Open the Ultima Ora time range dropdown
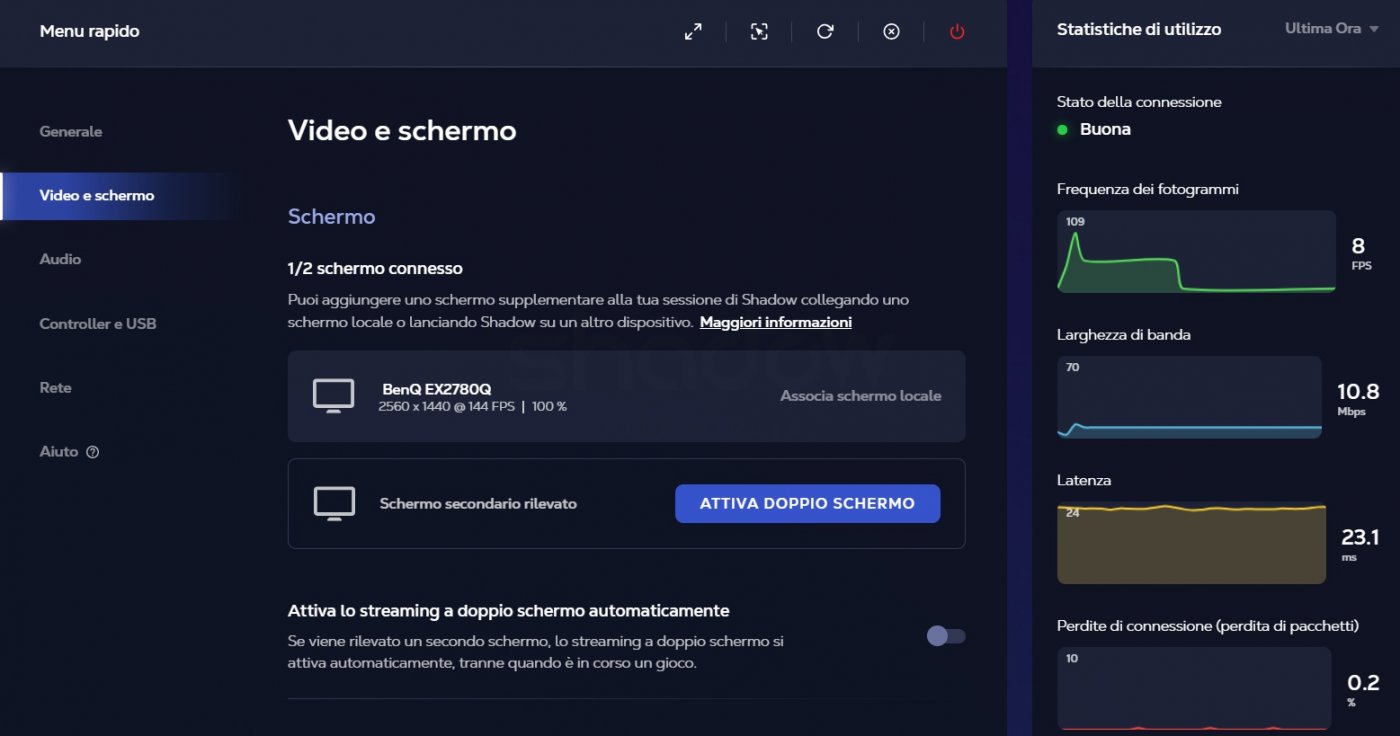 pos(1331,28)
